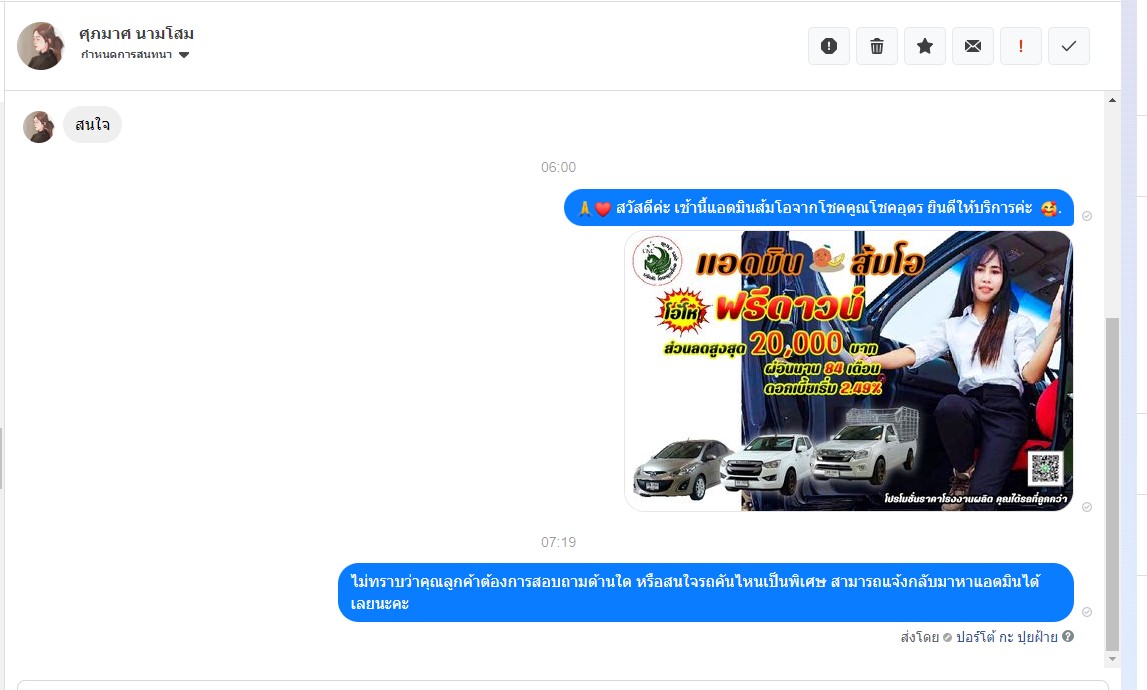The image size is (1147, 690).
Task: Select the สนใจ message bubble
Action: pos(92,125)
